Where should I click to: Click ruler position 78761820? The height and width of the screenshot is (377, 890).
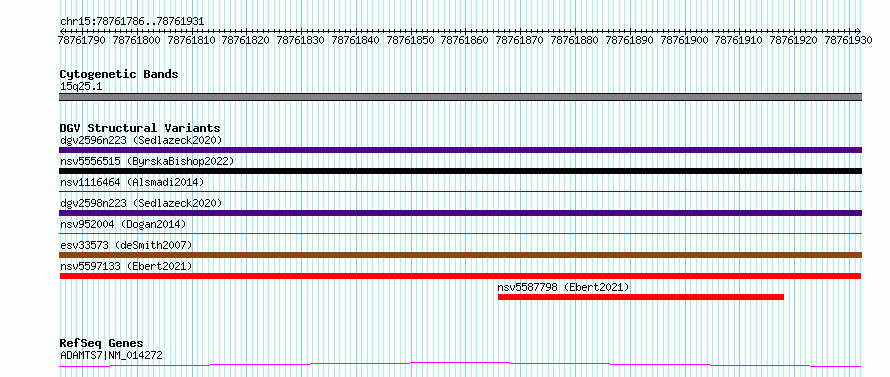pyautogui.click(x=246, y=40)
